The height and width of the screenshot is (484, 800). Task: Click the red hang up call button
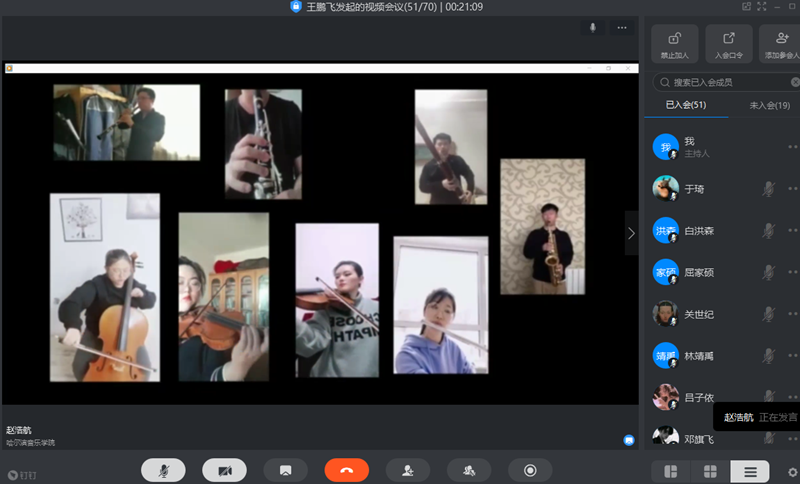[x=346, y=470]
